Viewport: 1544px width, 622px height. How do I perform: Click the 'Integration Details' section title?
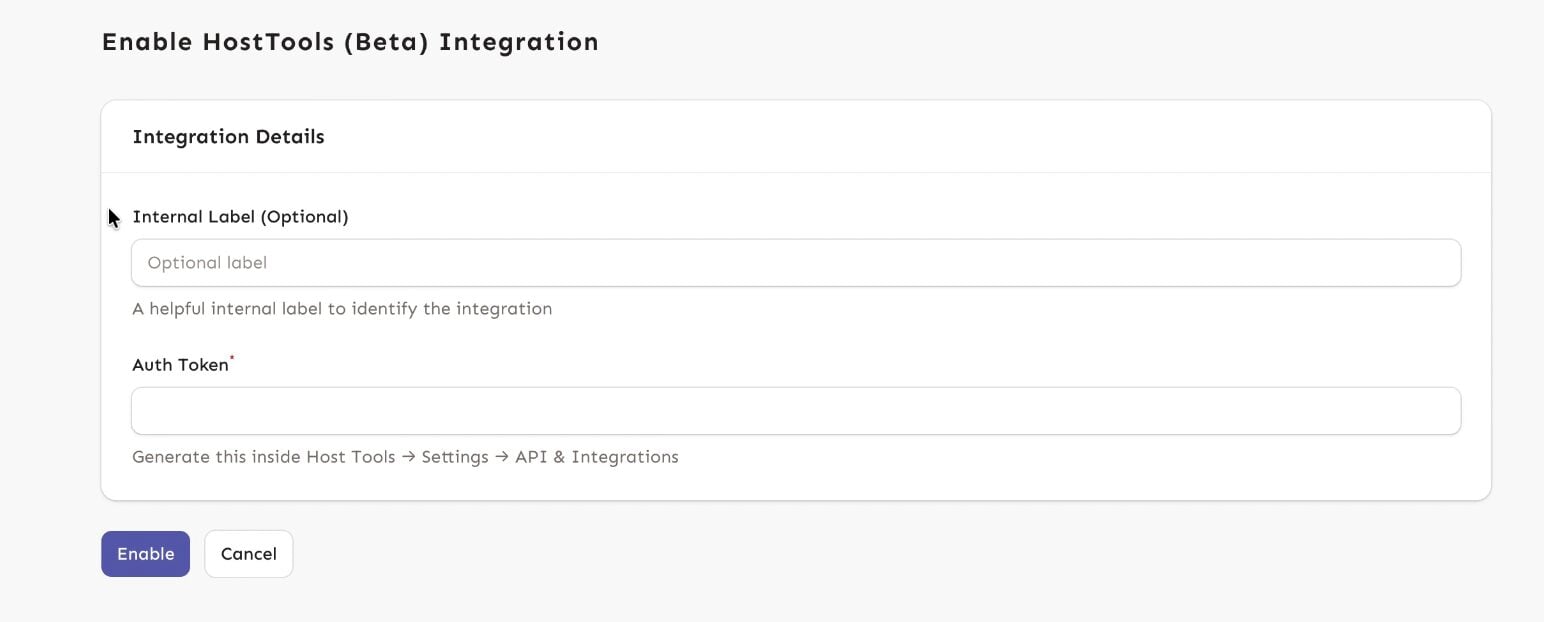point(228,136)
